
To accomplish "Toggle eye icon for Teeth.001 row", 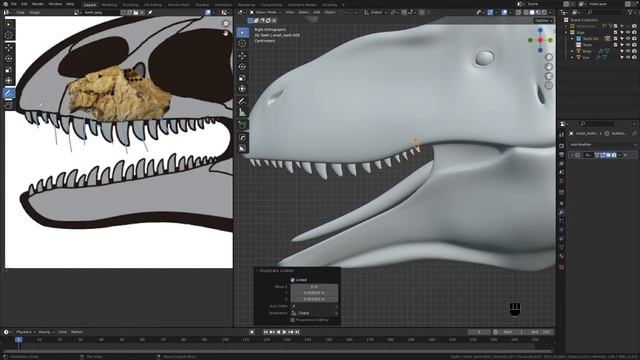I will (629, 39).
